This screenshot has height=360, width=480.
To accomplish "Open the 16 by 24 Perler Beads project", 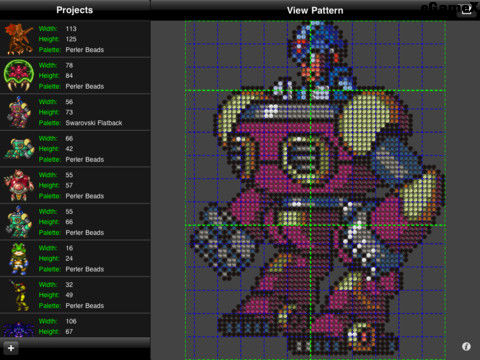I will [x=75, y=259].
